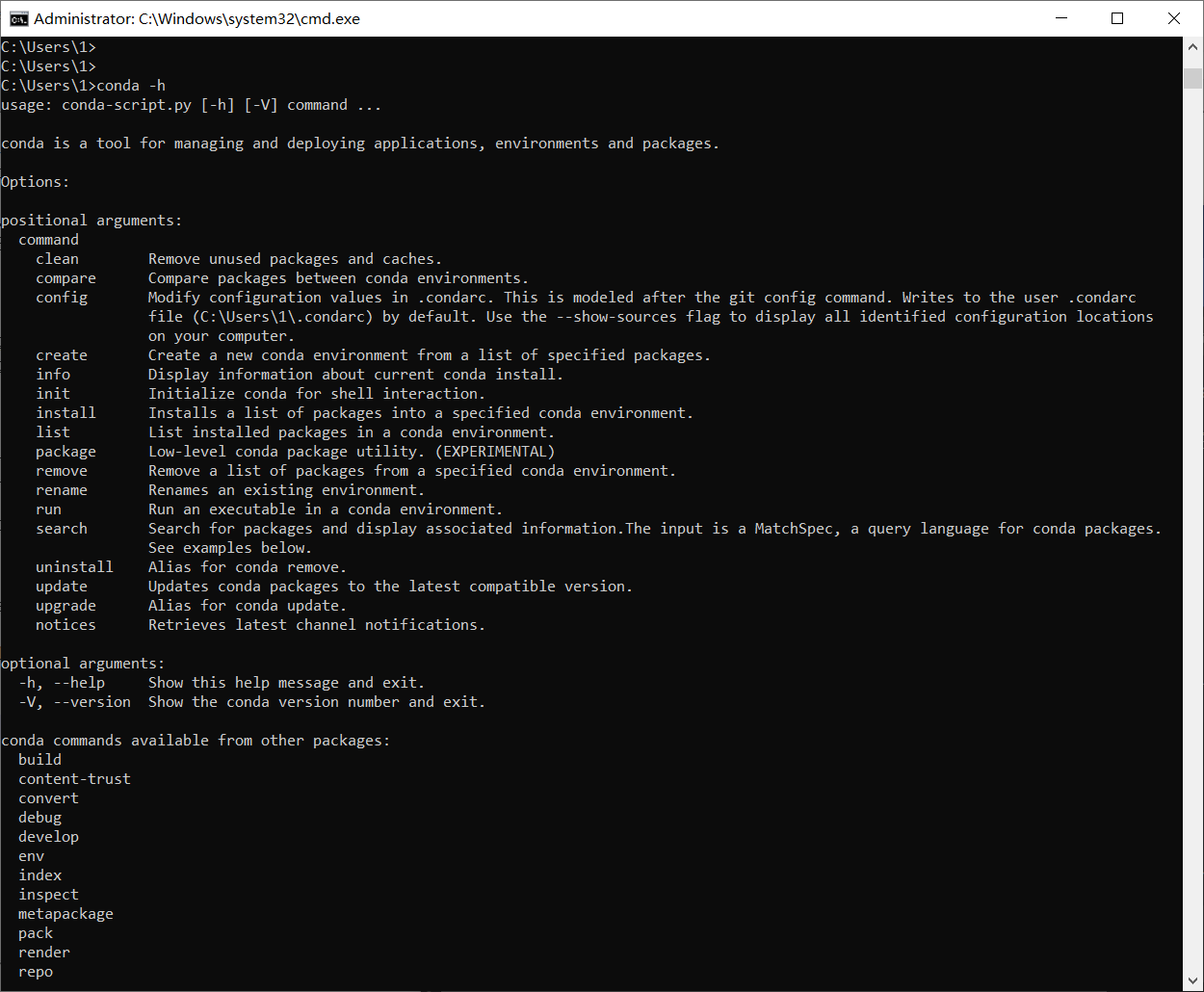Viewport: 1204px width, 992px height.
Task: Click 'Compare packages between conda environments.' text
Action: 339,278
